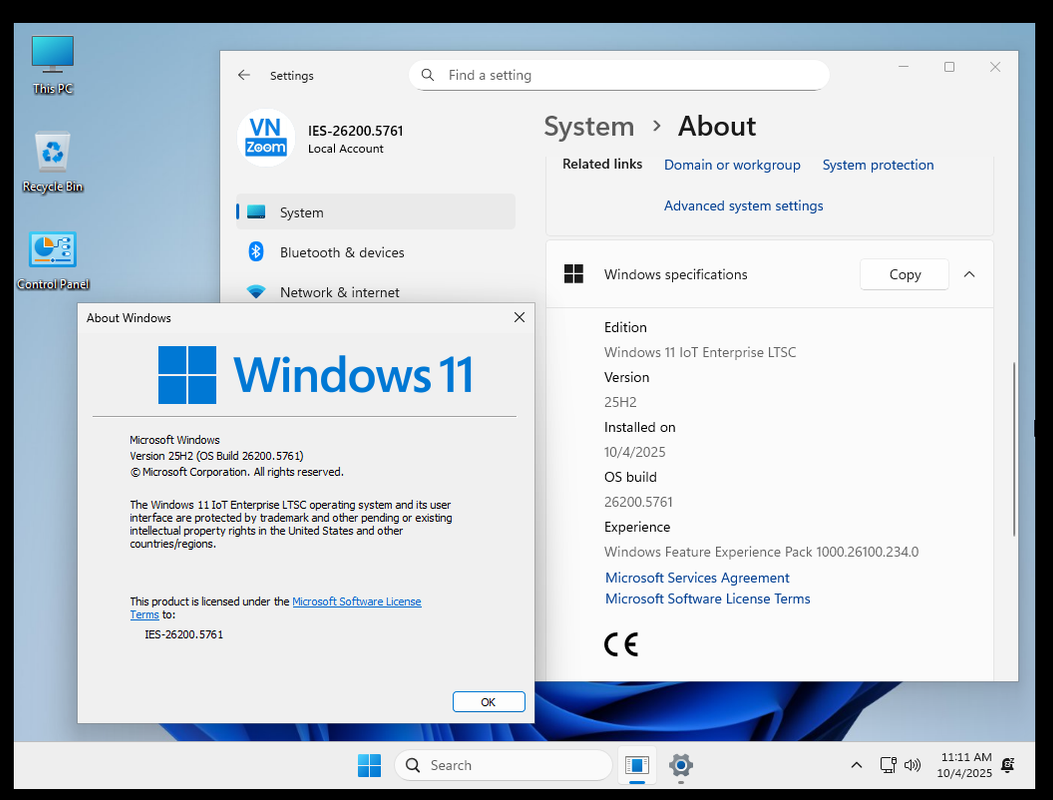This screenshot has width=1053, height=800.
Task: Open System protection link
Action: tap(878, 165)
